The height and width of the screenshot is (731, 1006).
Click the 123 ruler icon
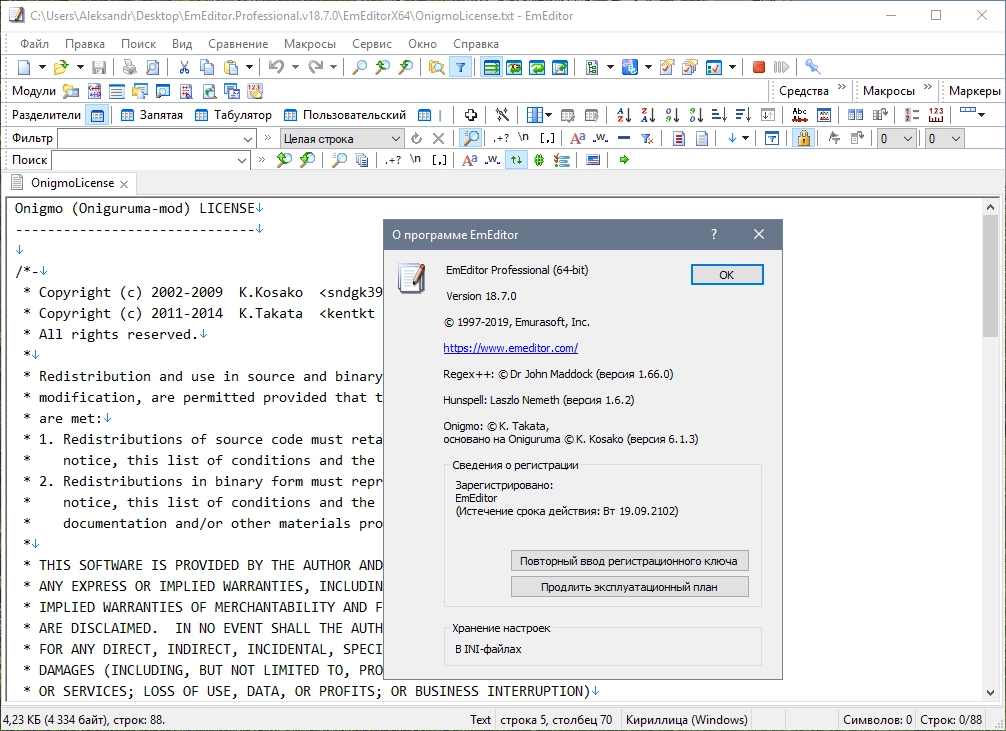(936, 115)
